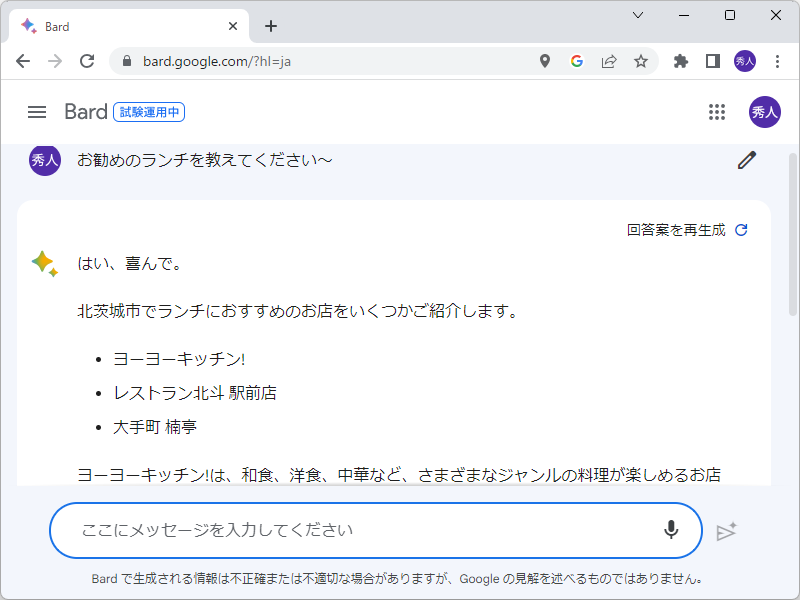Open the Chrome extensions puzzle icon
Image resolution: width=800 pixels, height=600 pixels.
[680, 61]
